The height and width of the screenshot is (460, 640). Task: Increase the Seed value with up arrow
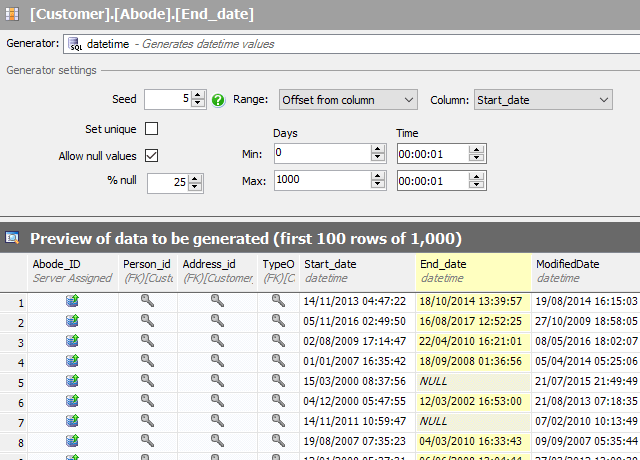pyautogui.click(x=198, y=95)
